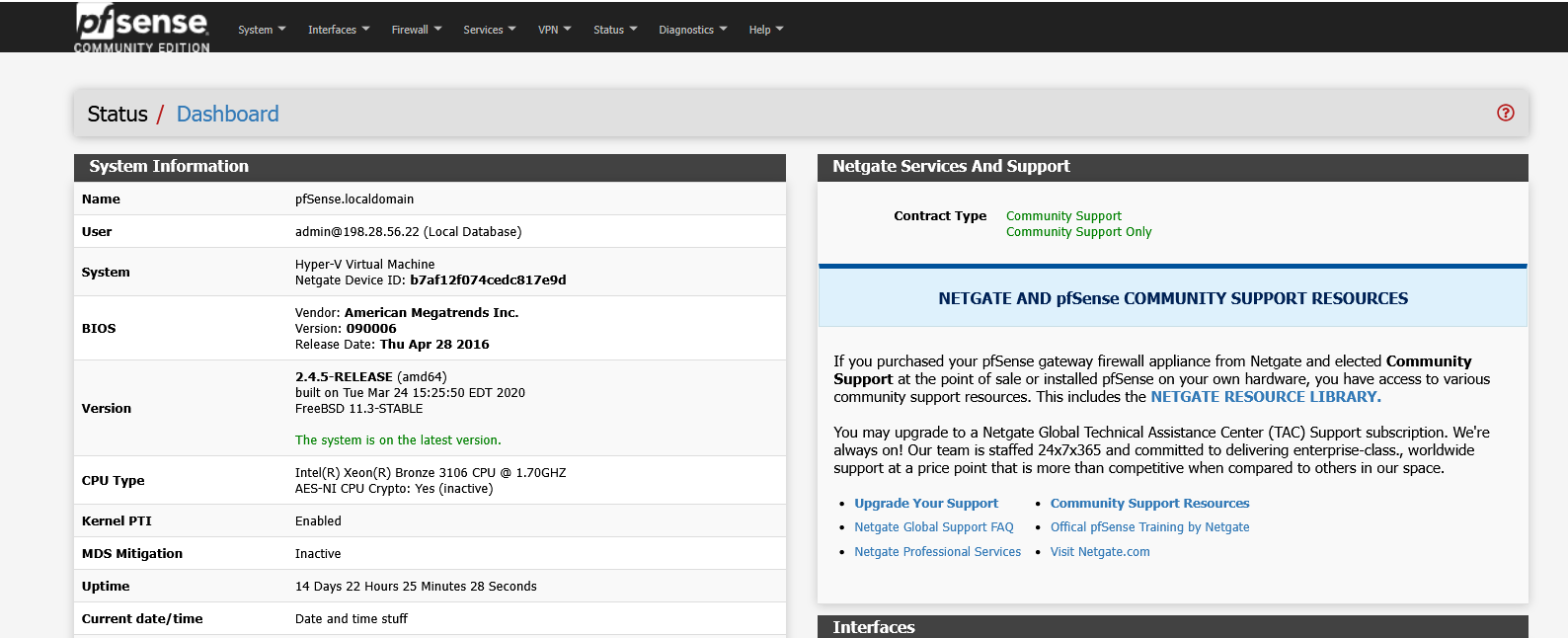Open Community Support Resources link
The width and height of the screenshot is (1568, 638).
click(x=1150, y=504)
